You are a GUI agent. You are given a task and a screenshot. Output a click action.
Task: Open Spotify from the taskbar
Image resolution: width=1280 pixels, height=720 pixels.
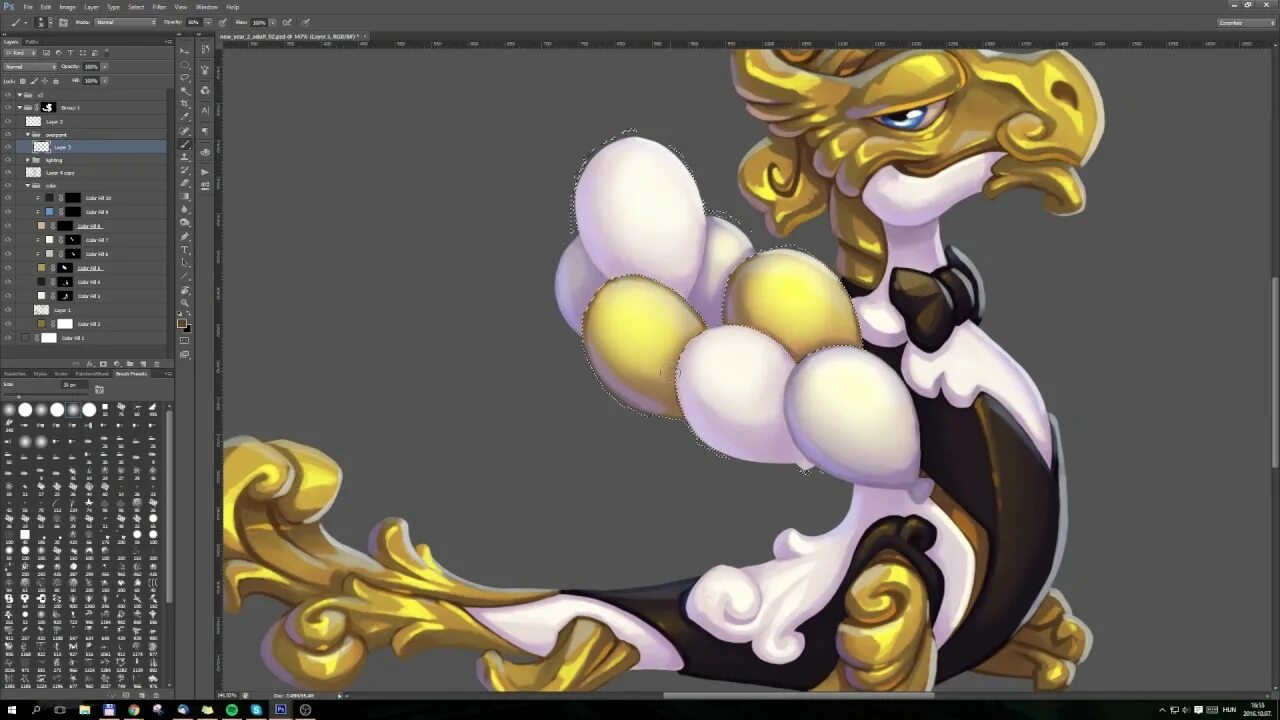tap(232, 710)
